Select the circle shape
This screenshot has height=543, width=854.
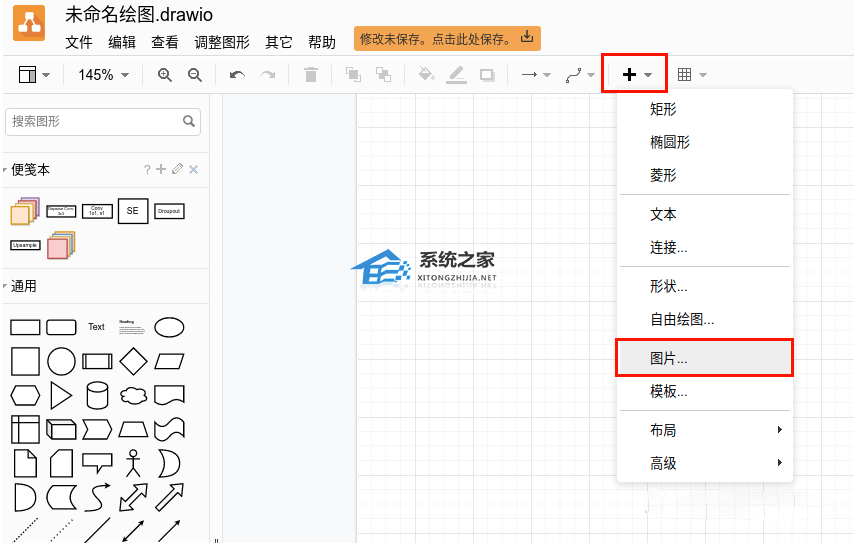pyautogui.click(x=61, y=361)
